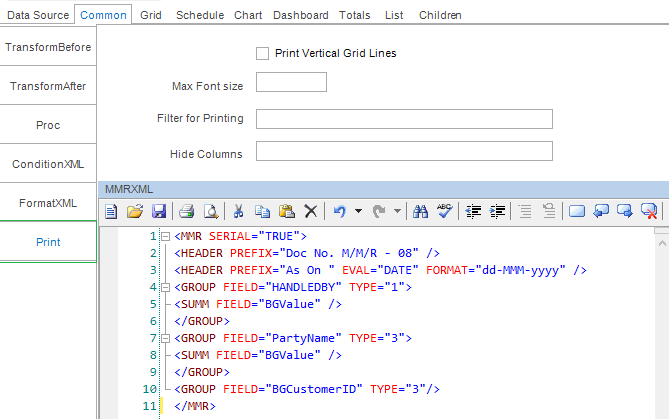This screenshot has height=419, width=669.
Task: Click the closing '</MMR>' tag
Action: [x=195, y=406]
